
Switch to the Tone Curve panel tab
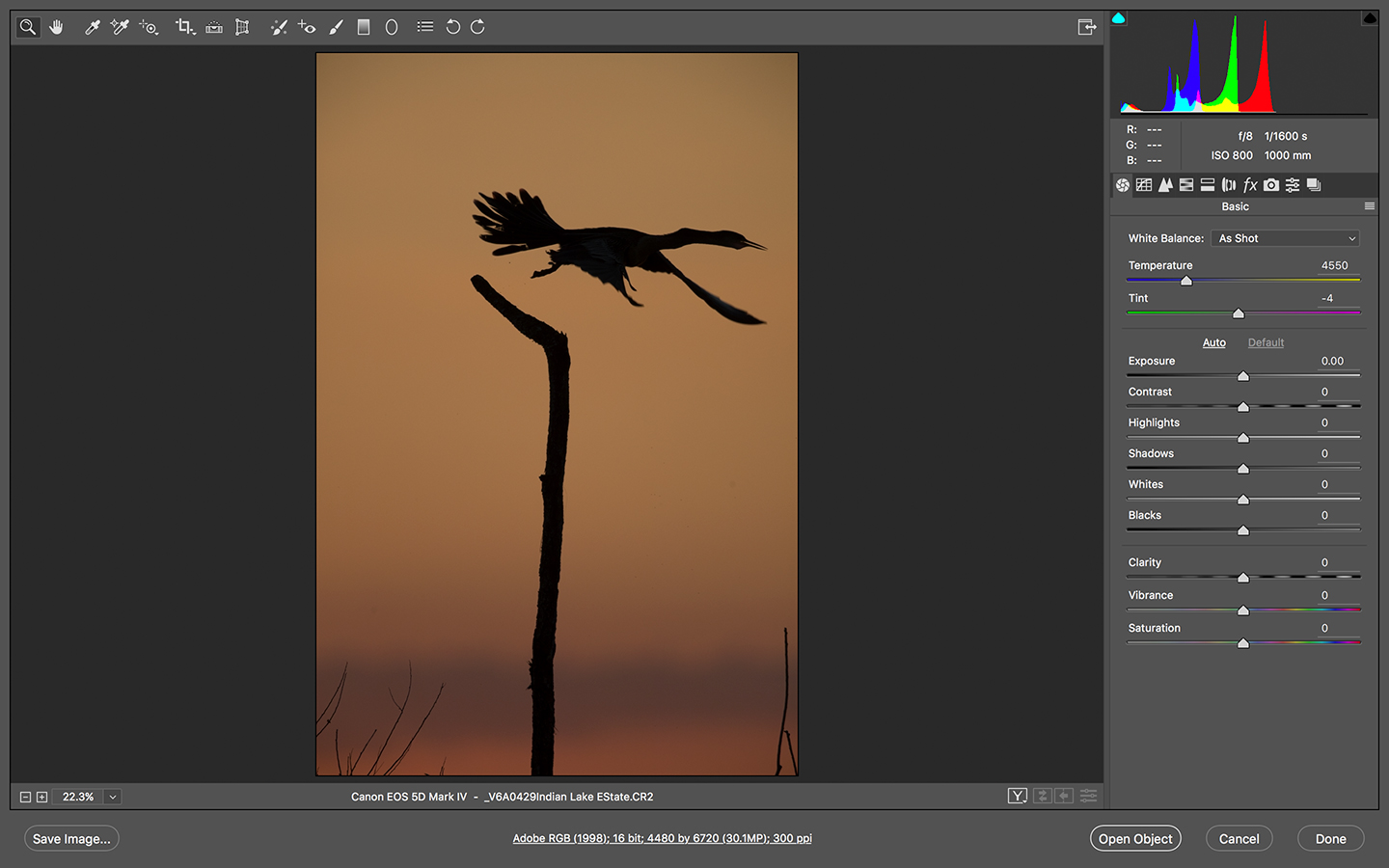1144,185
